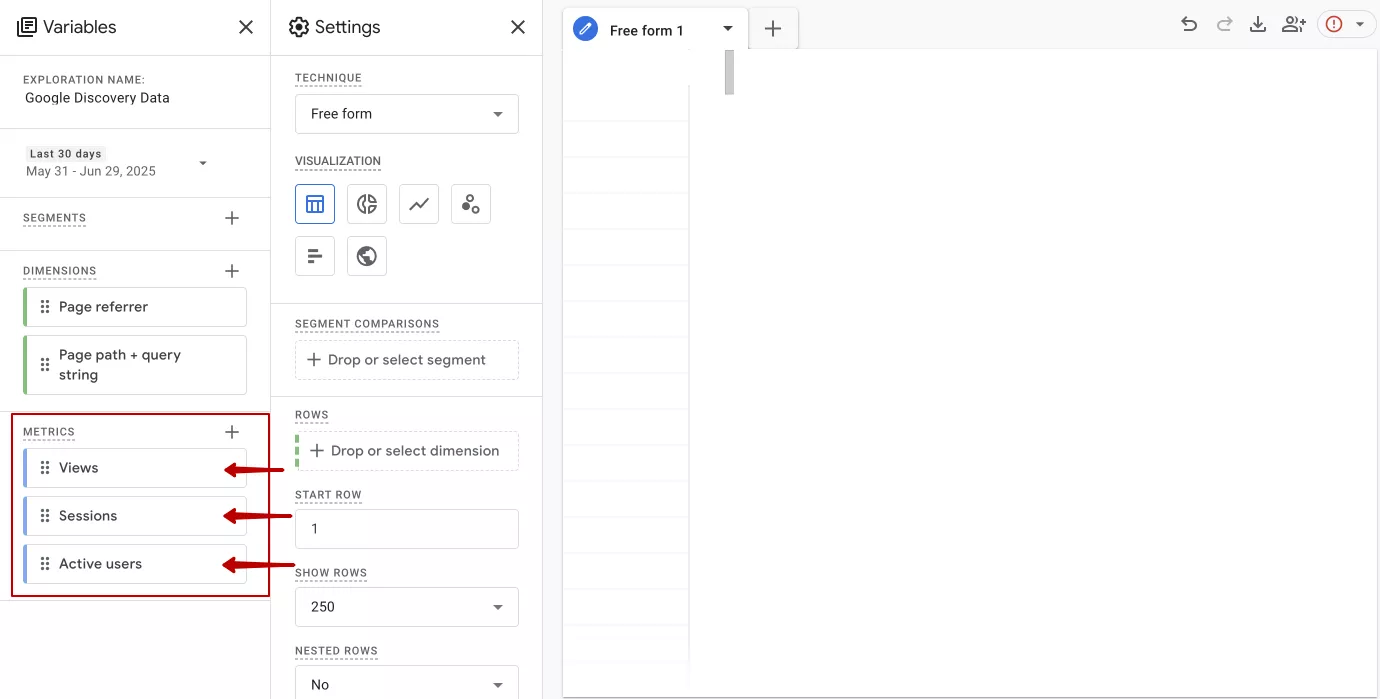Screen dimensions: 1380x699
Task: Select the table visualization icon
Action: [x=315, y=204]
